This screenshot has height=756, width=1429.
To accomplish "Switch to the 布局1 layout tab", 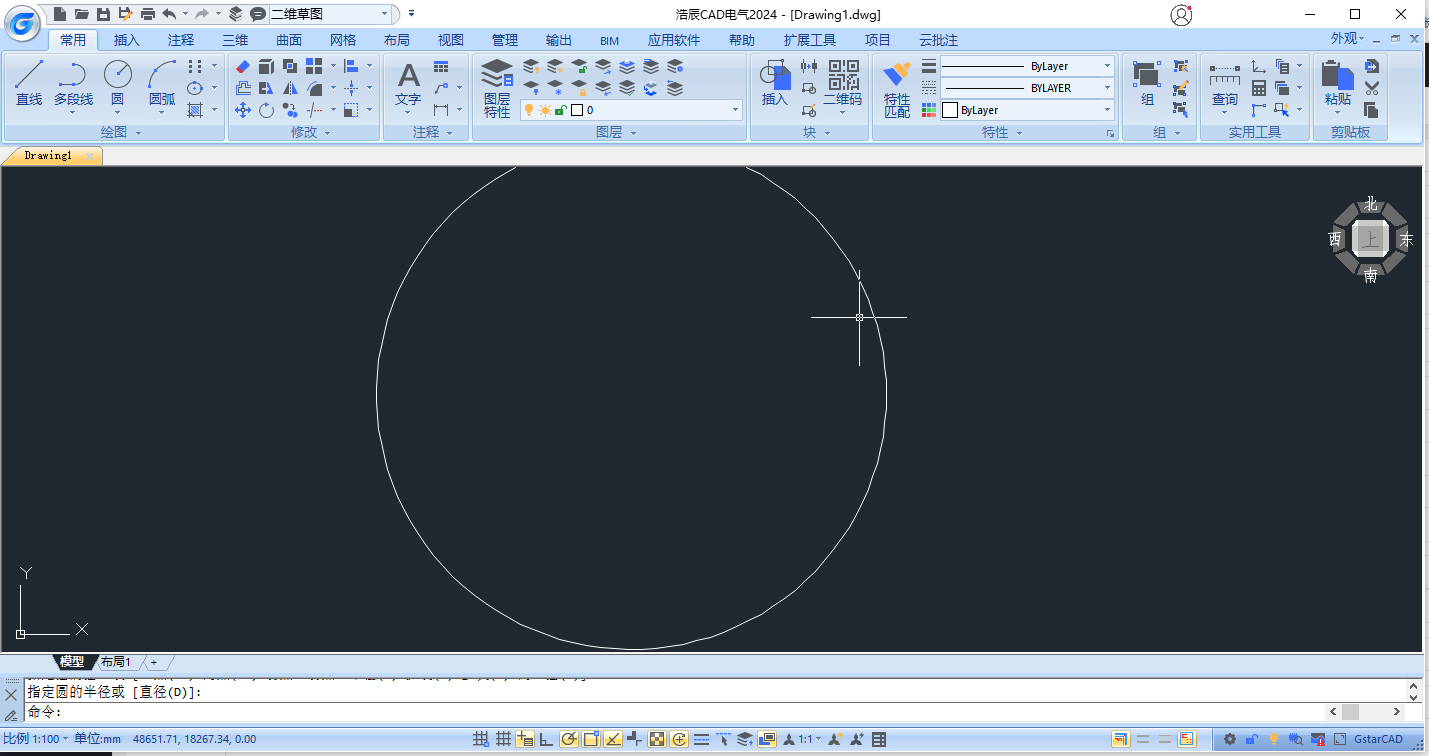I will coord(116,662).
